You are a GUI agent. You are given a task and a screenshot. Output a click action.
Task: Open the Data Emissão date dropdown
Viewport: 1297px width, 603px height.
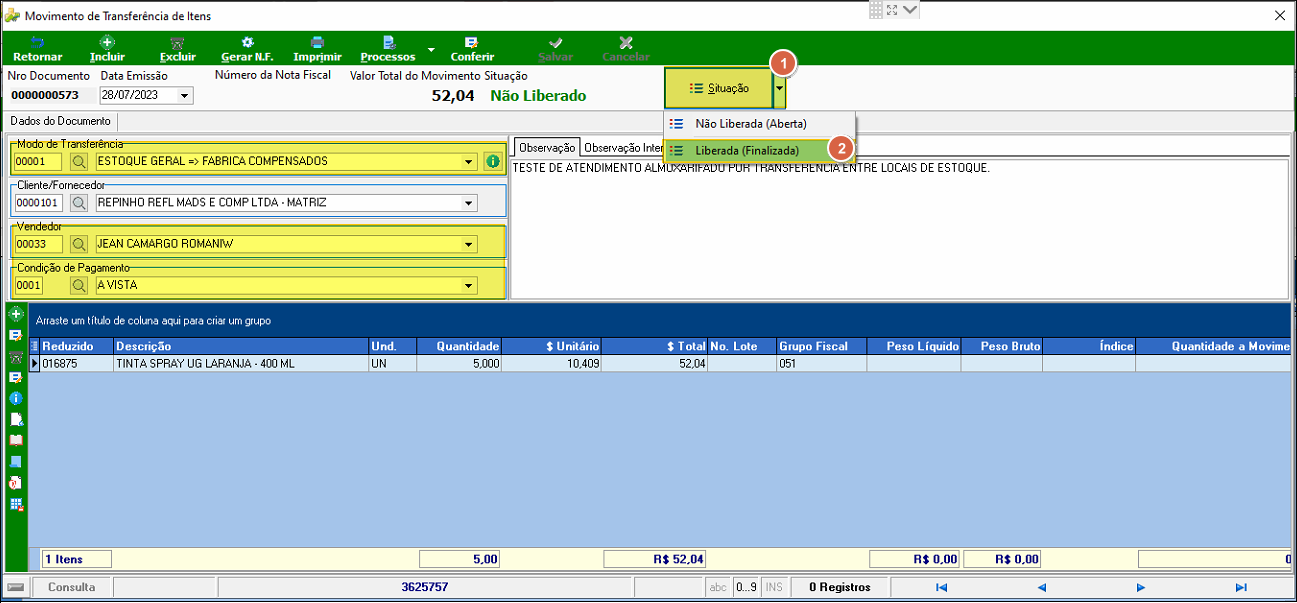[185, 96]
